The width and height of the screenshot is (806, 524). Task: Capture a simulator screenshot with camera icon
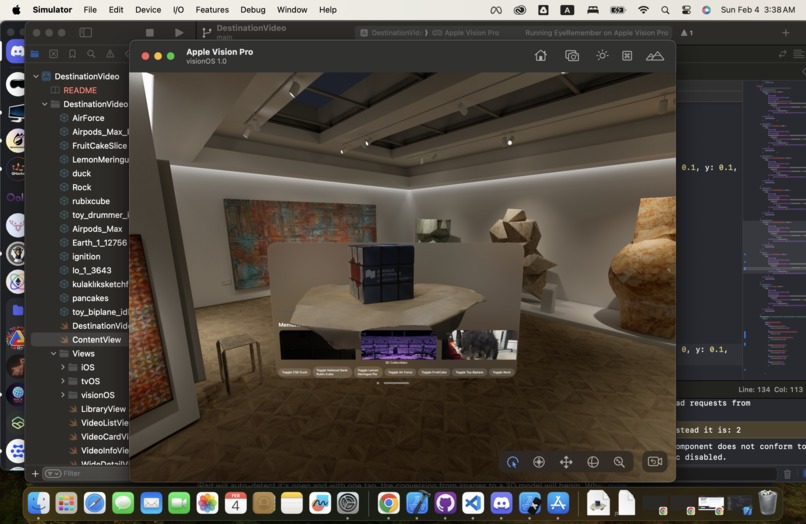[572, 56]
